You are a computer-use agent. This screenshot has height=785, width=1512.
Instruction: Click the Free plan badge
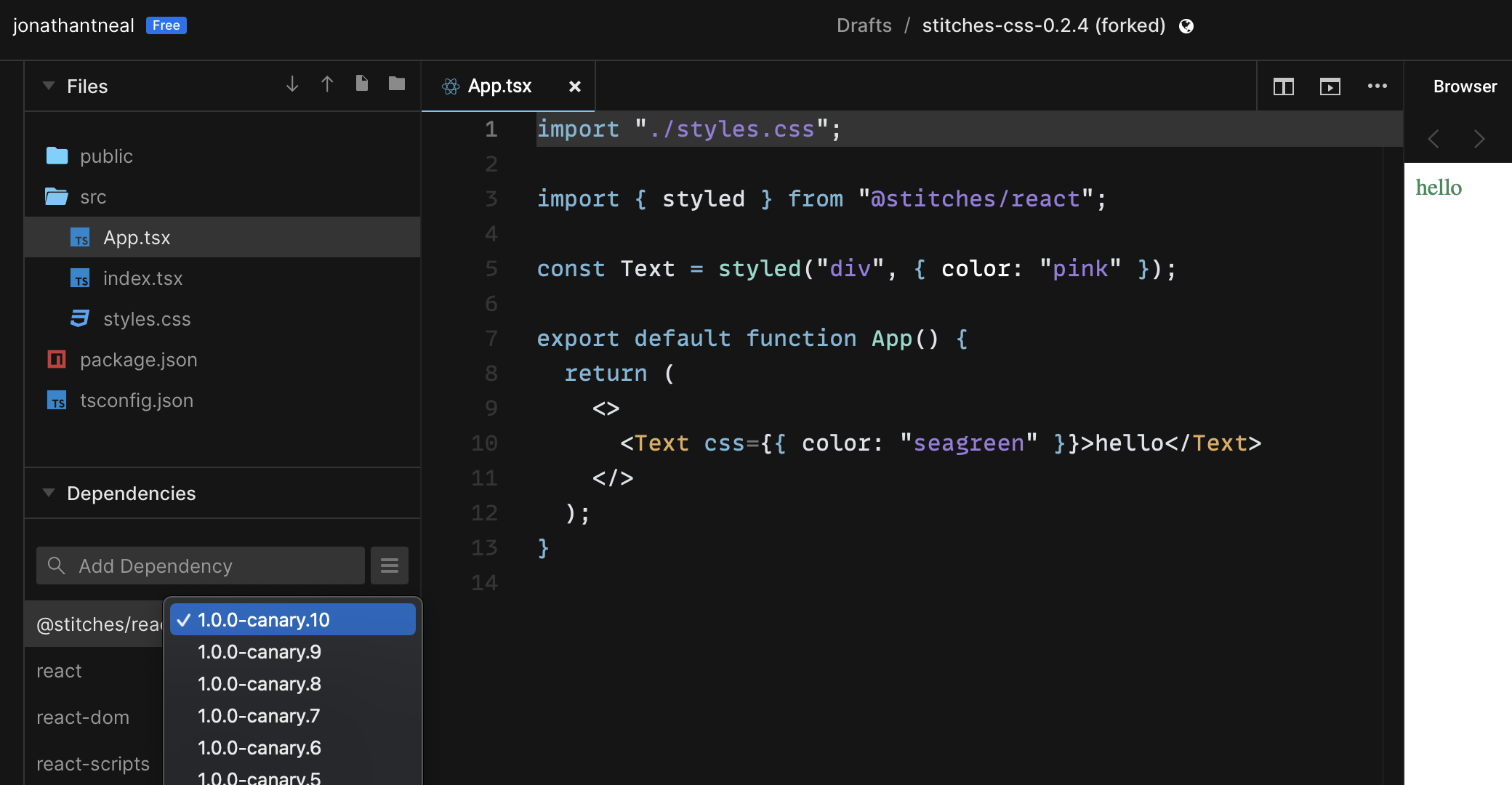166,25
